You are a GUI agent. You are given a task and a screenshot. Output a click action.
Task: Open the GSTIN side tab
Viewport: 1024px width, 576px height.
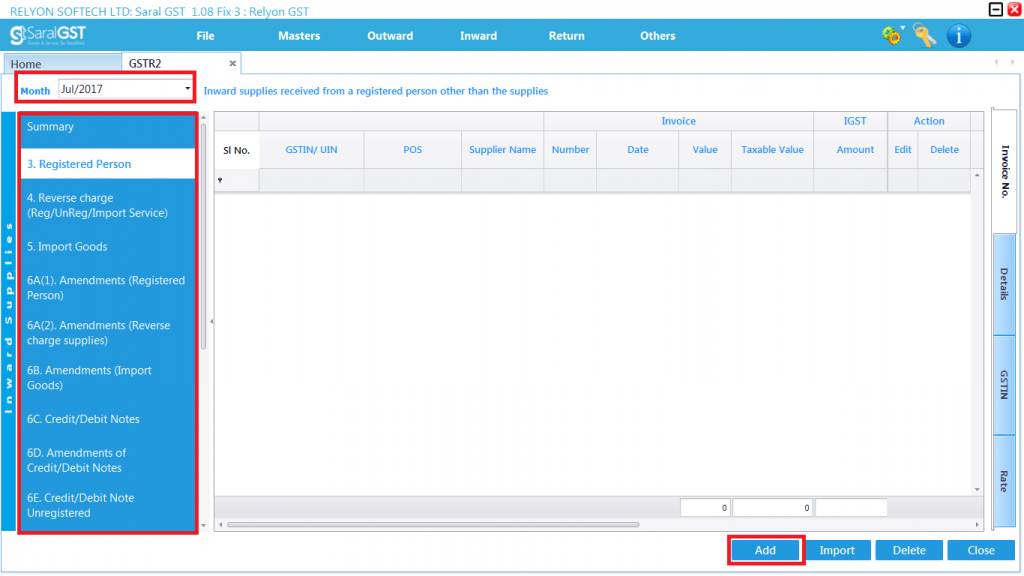pos(1004,385)
